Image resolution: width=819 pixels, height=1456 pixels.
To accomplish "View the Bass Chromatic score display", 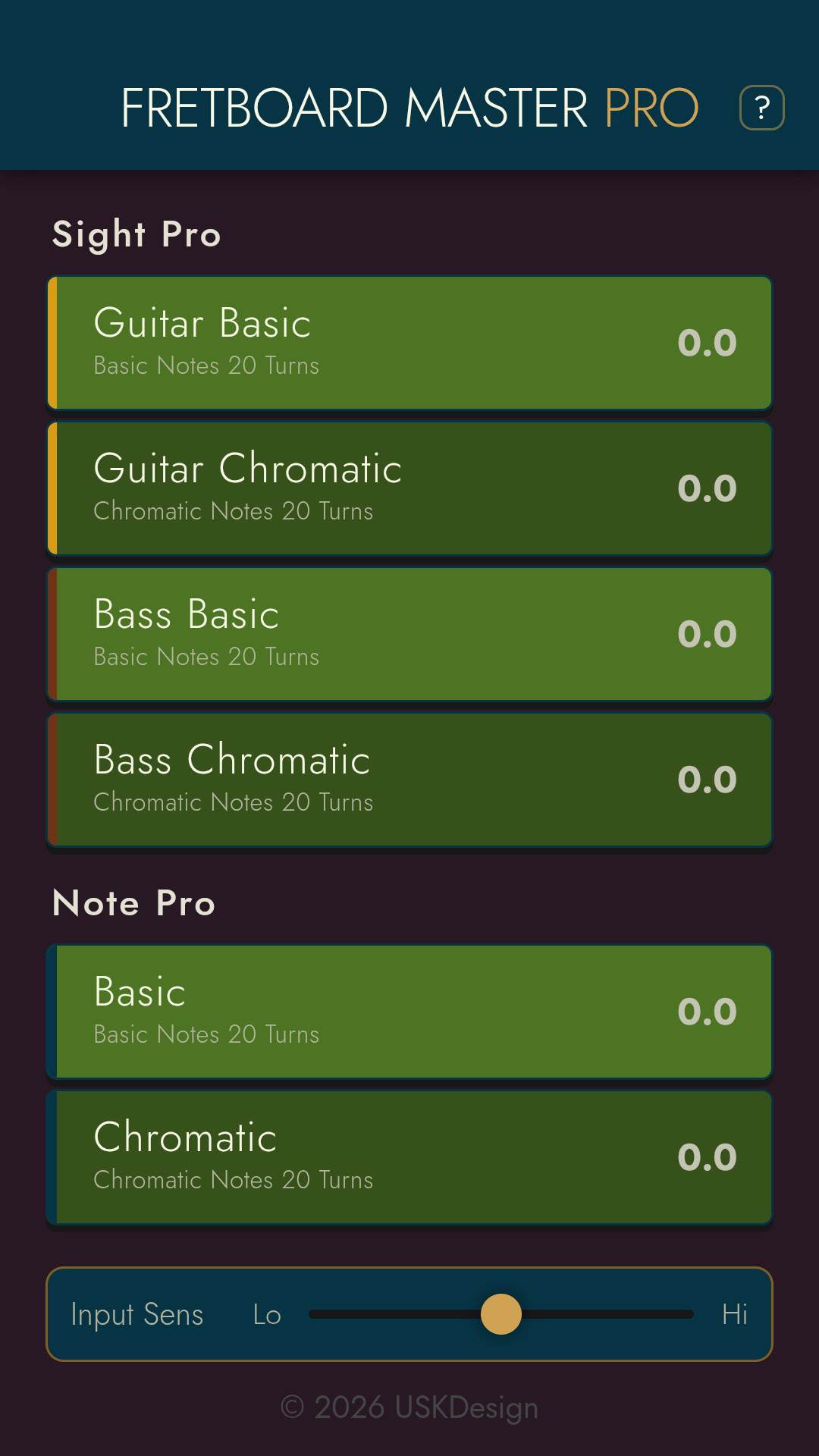I will point(707,778).
